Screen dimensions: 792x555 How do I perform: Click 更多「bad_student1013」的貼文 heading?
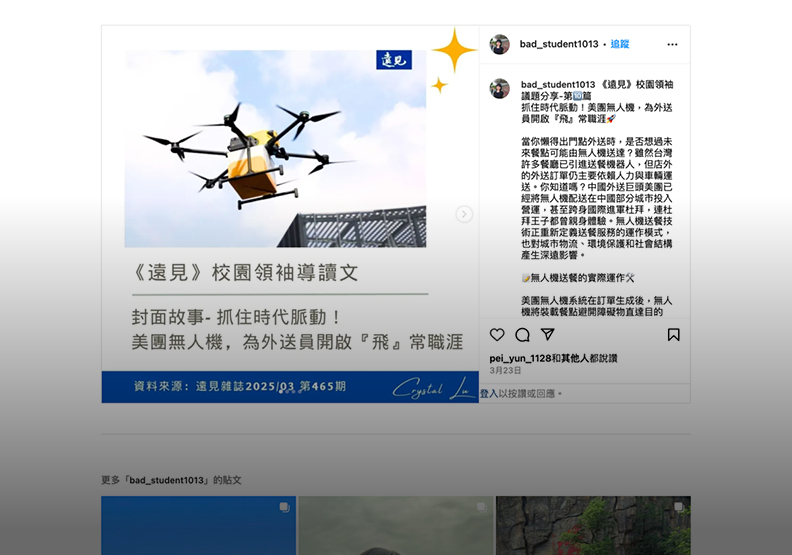(x=171, y=480)
